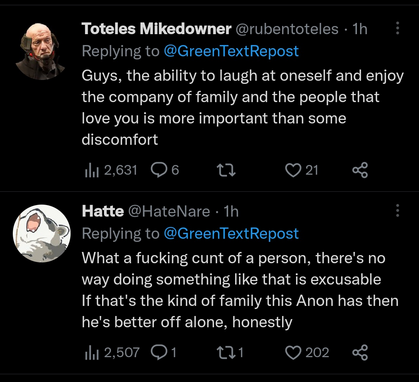Like Hatte's tweet with 202 likes
The image size is (419, 382).
point(307,353)
